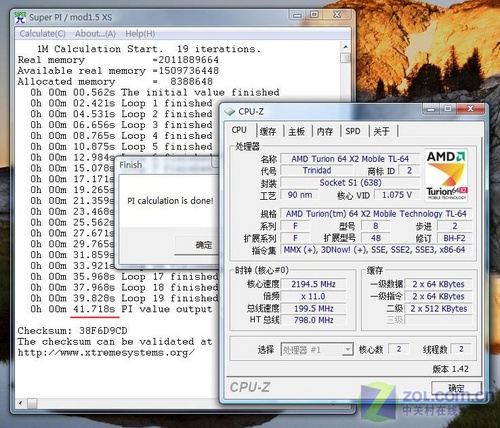Open the Help(H) menu
Image resolution: width=500 pixels, height=428 pixels.
[140, 34]
